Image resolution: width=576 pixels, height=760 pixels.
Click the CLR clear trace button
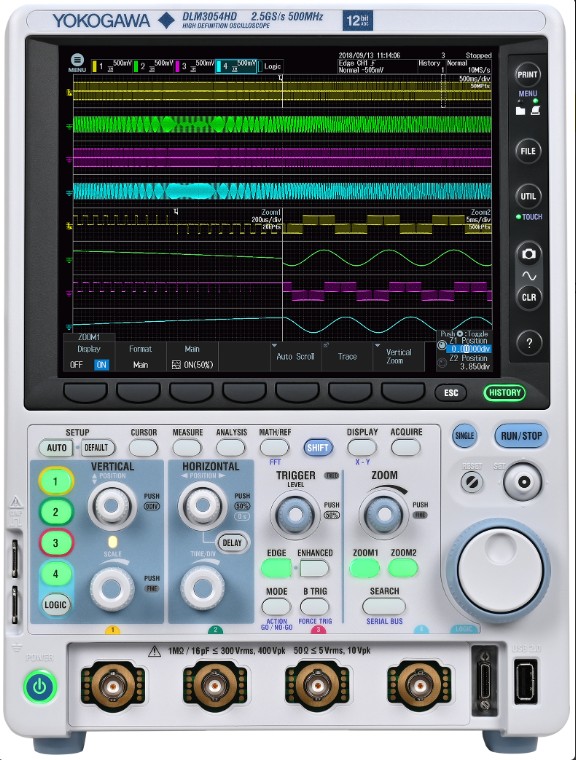click(528, 297)
